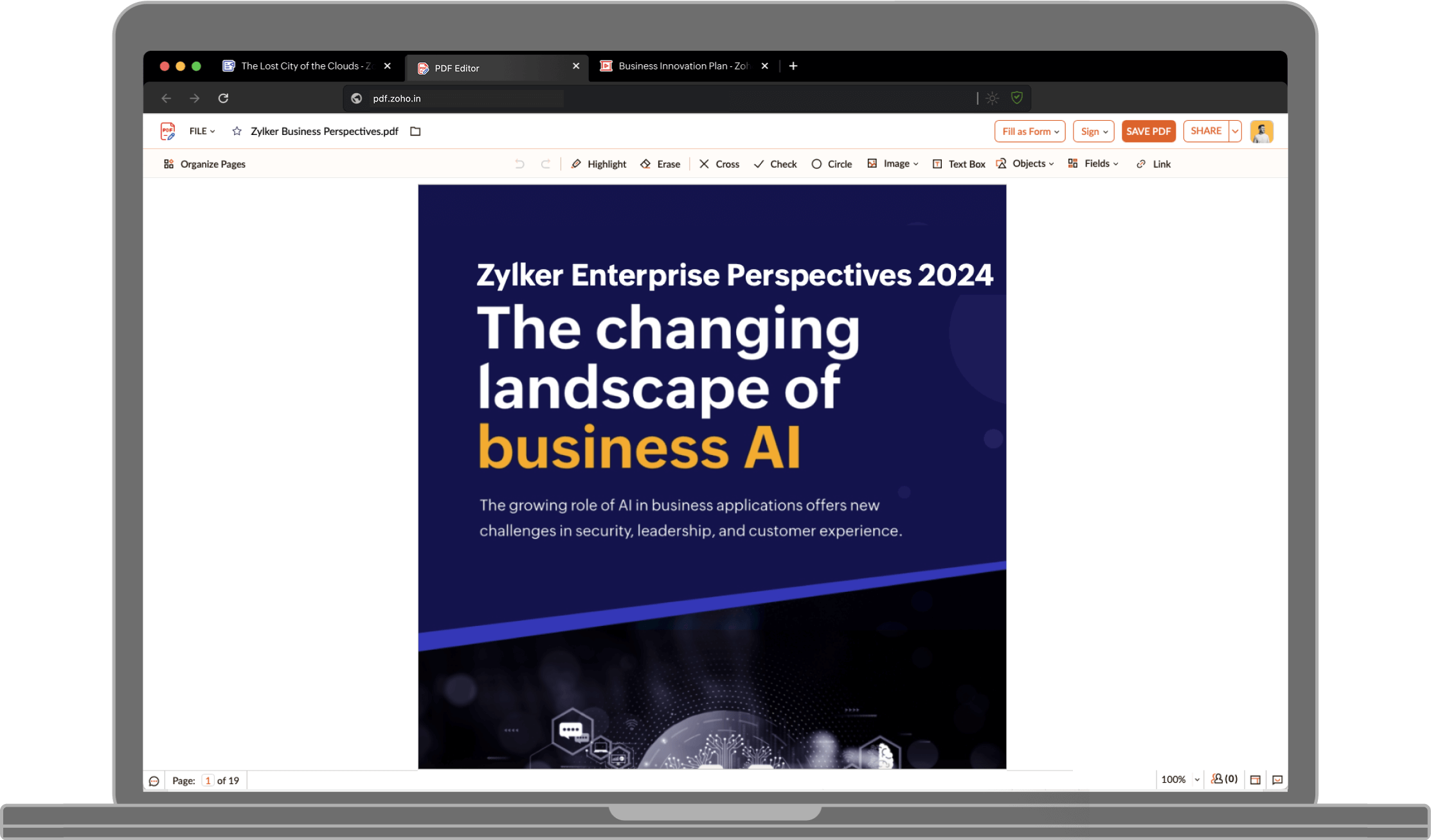Click the current page number field
1431x840 pixels.
click(208, 780)
